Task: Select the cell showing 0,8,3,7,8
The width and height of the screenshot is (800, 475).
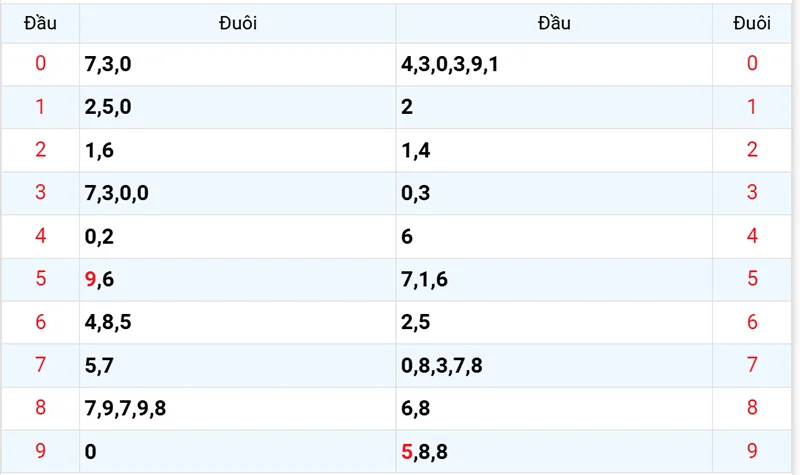Action: (x=441, y=366)
